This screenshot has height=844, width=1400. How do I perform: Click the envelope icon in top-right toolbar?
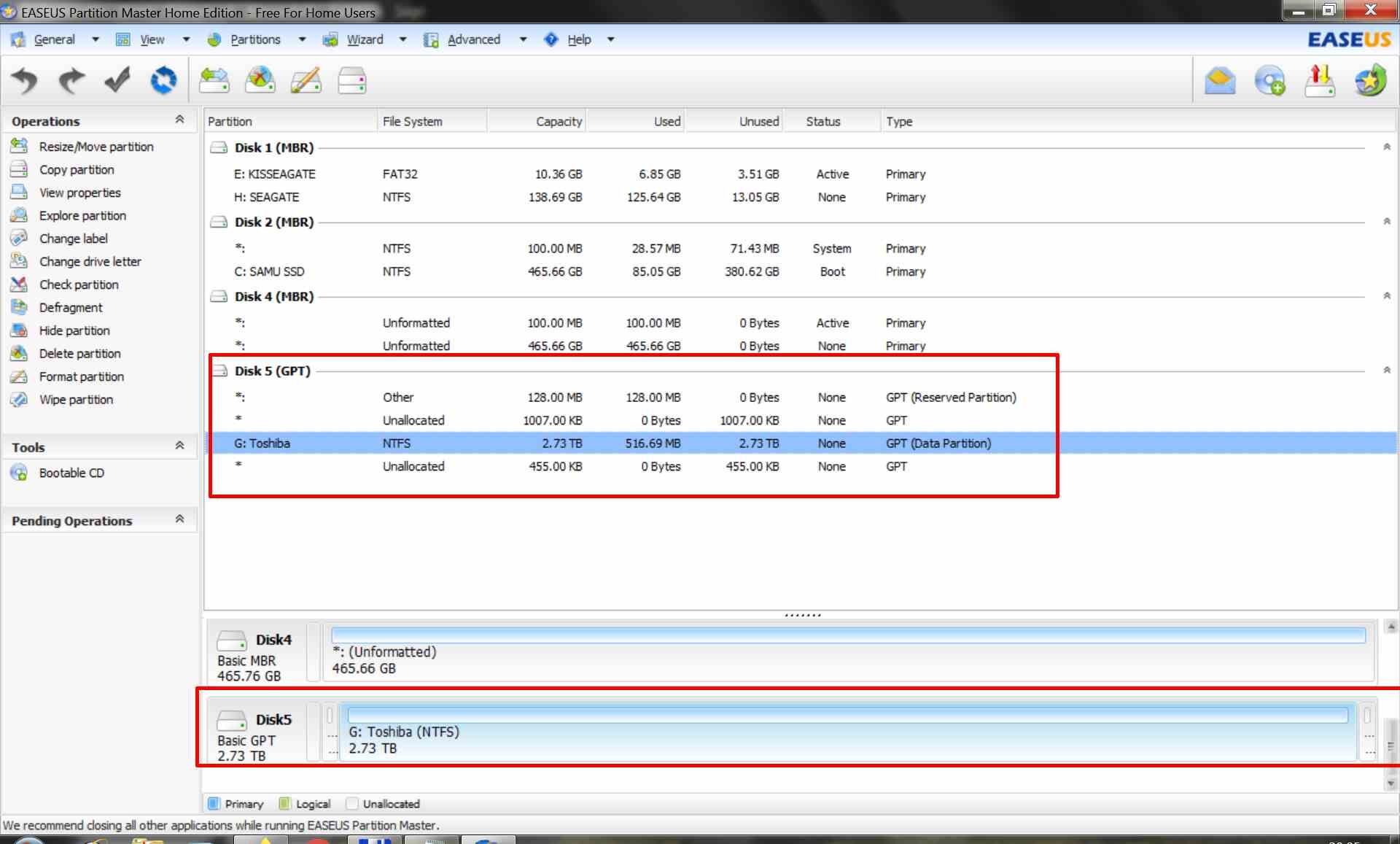pyautogui.click(x=1220, y=80)
